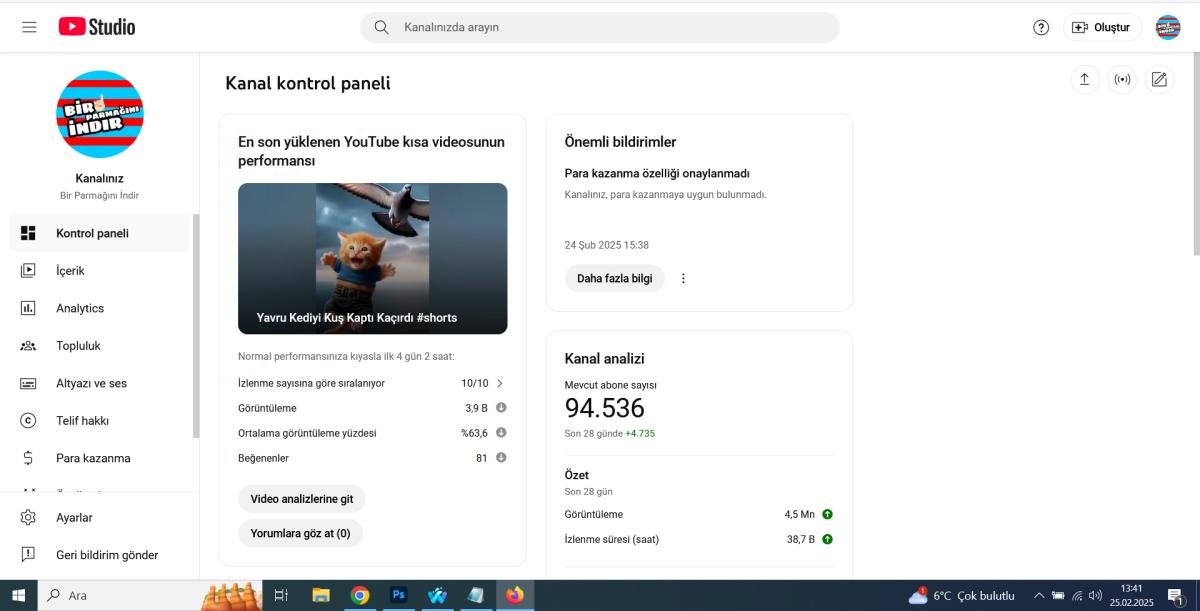Click the İzlenme süresi (saat) row
1200x611 pixels.
point(699,539)
